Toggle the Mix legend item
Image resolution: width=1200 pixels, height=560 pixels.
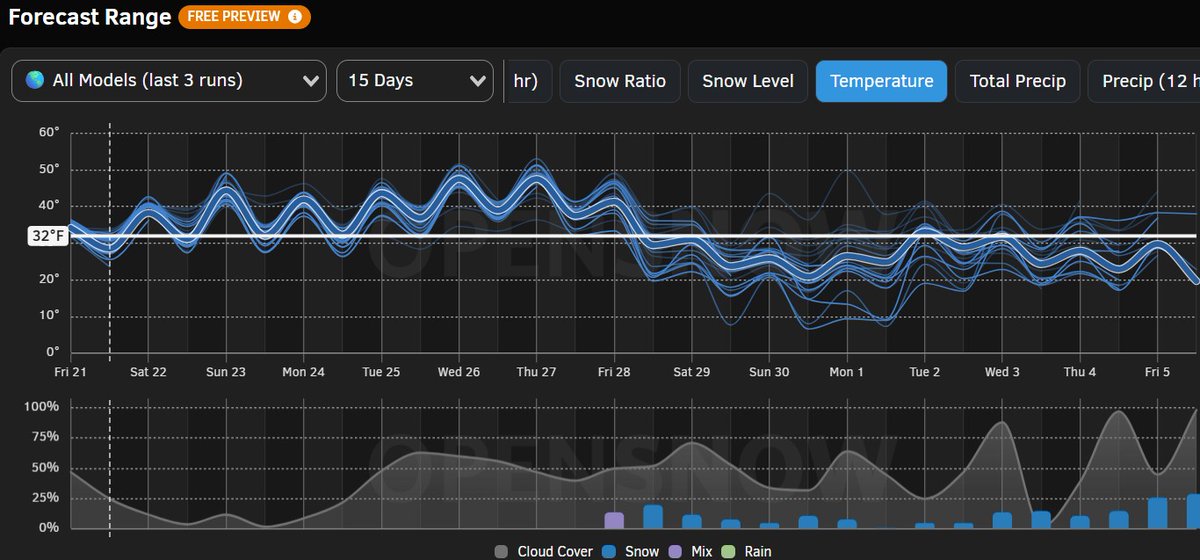click(692, 551)
